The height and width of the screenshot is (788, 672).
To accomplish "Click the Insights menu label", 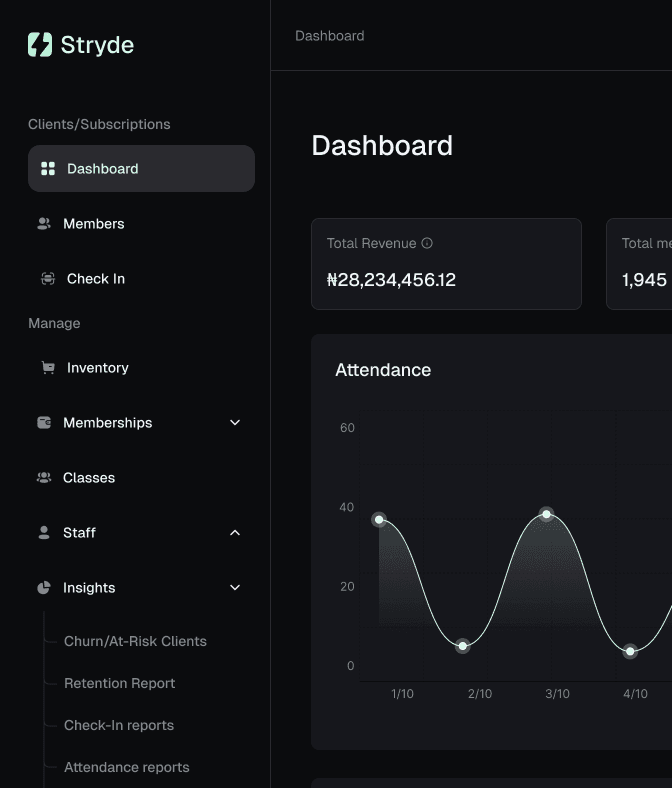I will [89, 587].
